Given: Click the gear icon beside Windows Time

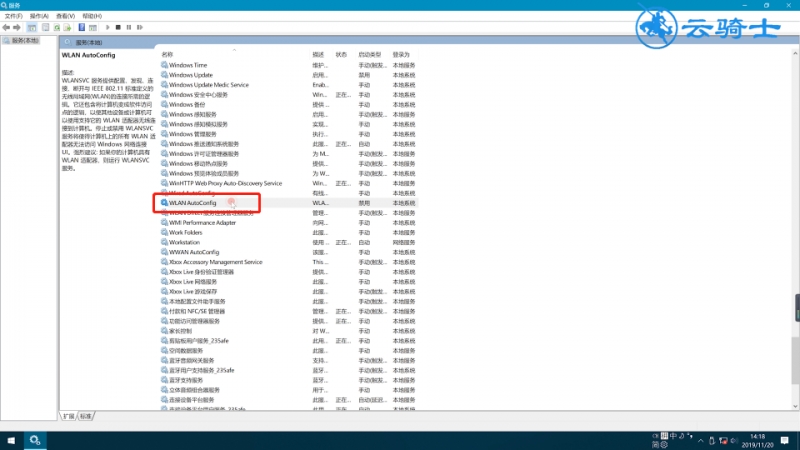Looking at the screenshot, I should pos(164,65).
